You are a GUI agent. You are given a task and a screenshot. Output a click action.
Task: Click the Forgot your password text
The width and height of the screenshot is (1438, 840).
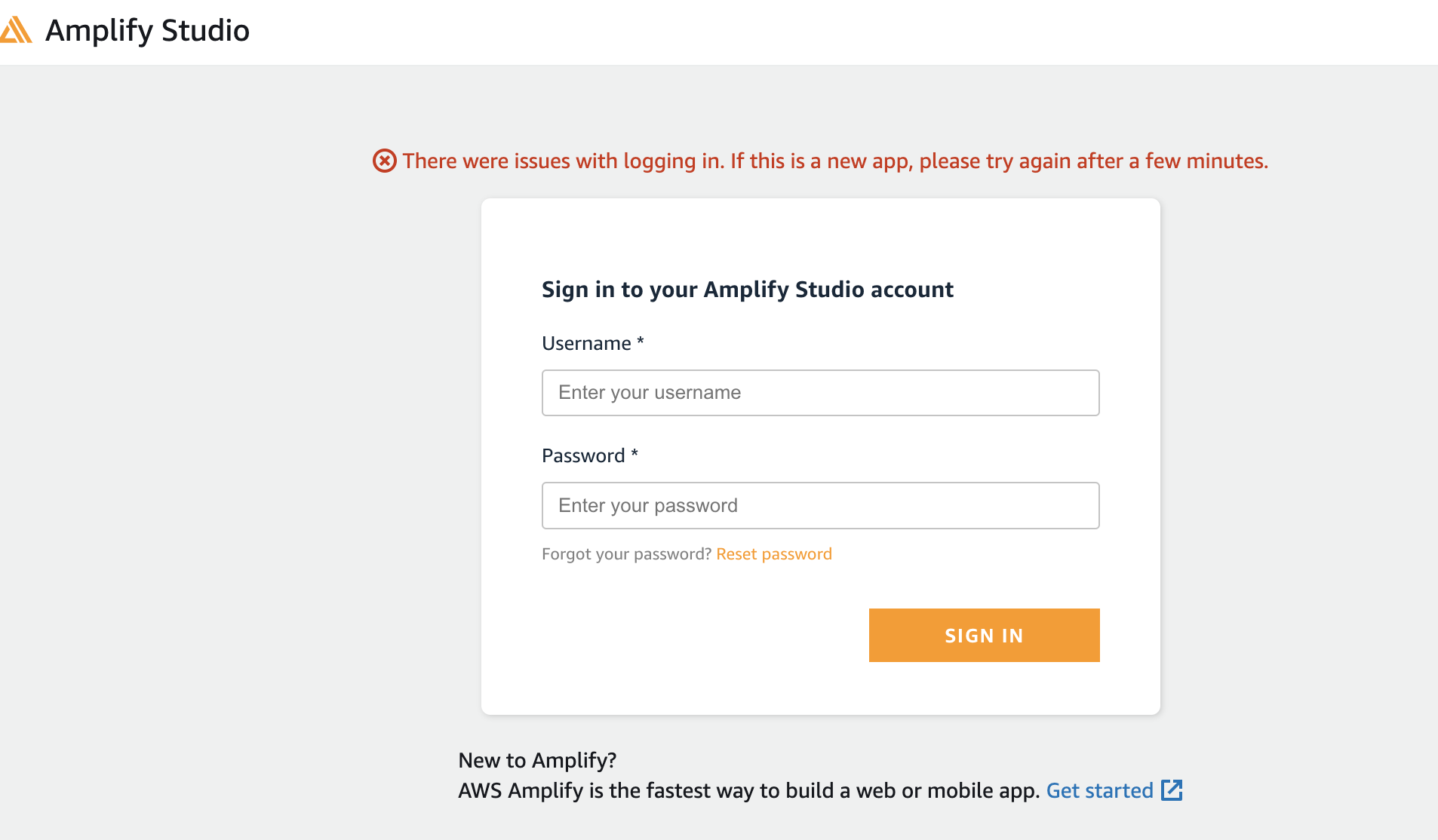pyautogui.click(x=626, y=553)
